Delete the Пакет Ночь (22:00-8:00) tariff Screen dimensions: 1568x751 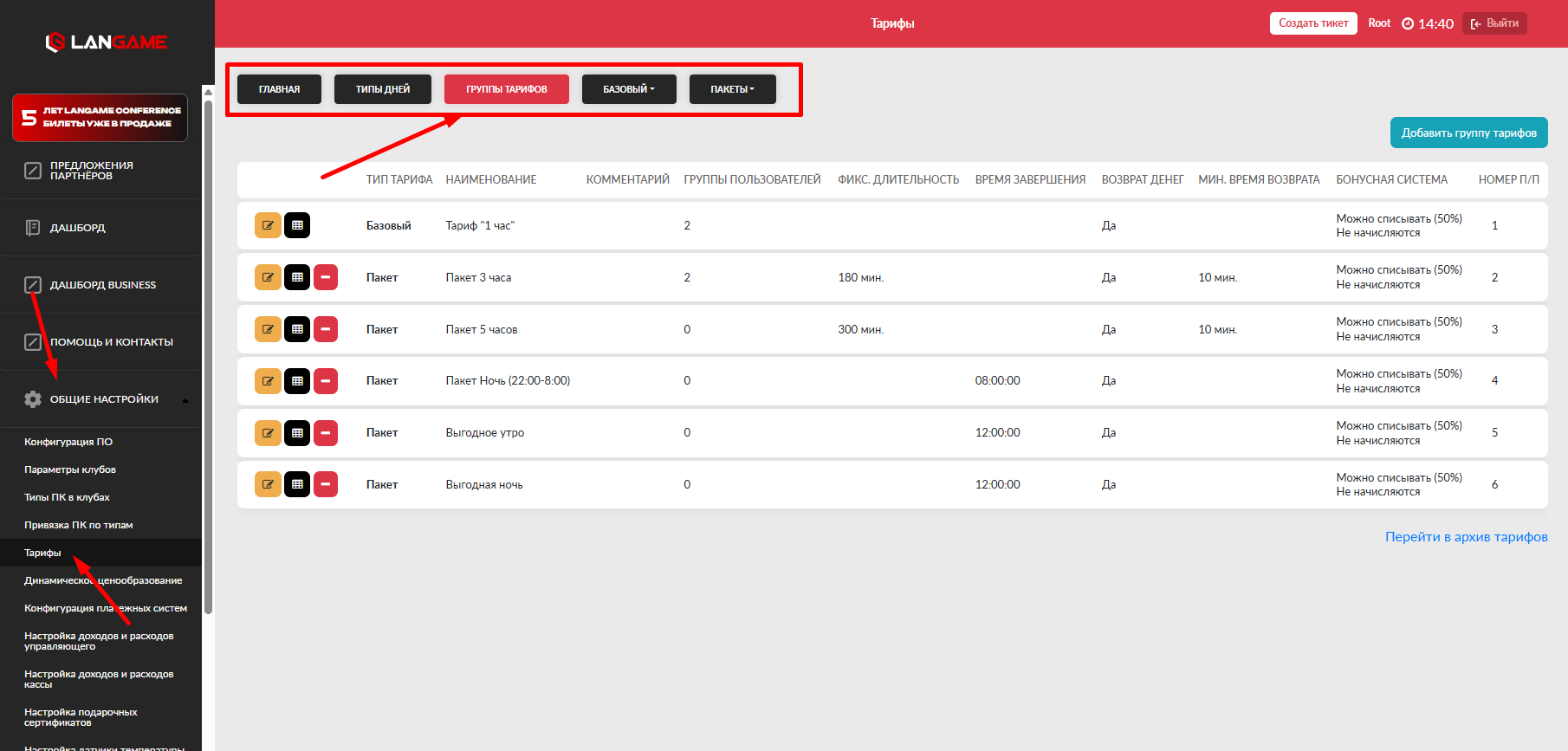click(x=326, y=380)
